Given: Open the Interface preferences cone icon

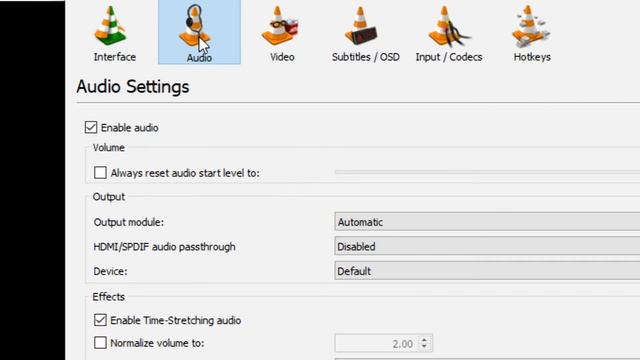Looking at the screenshot, I should tap(111, 26).
